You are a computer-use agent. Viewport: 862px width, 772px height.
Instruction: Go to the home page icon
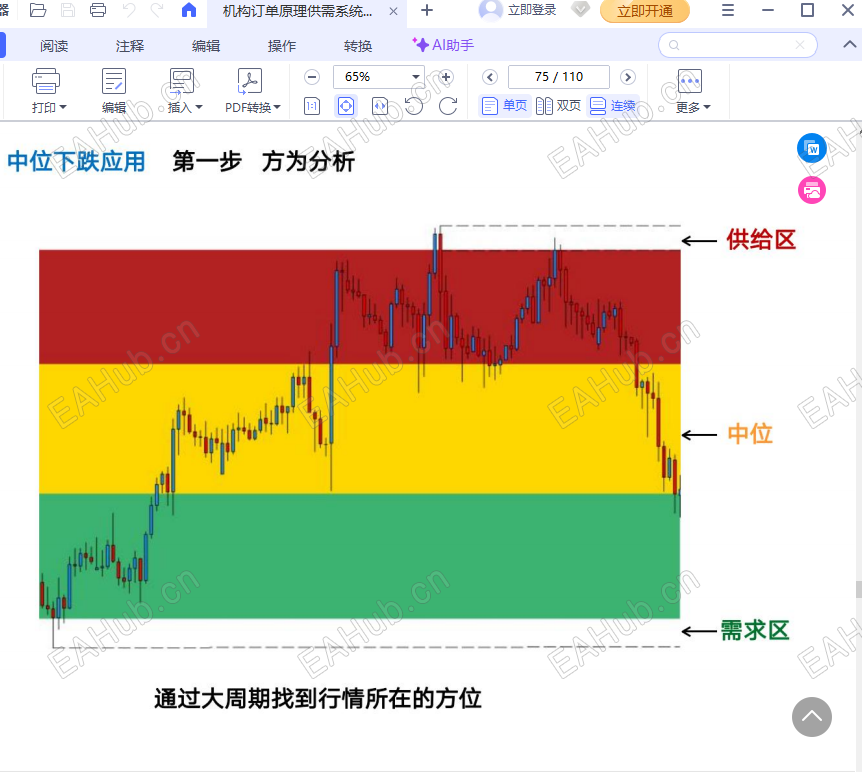tap(189, 10)
